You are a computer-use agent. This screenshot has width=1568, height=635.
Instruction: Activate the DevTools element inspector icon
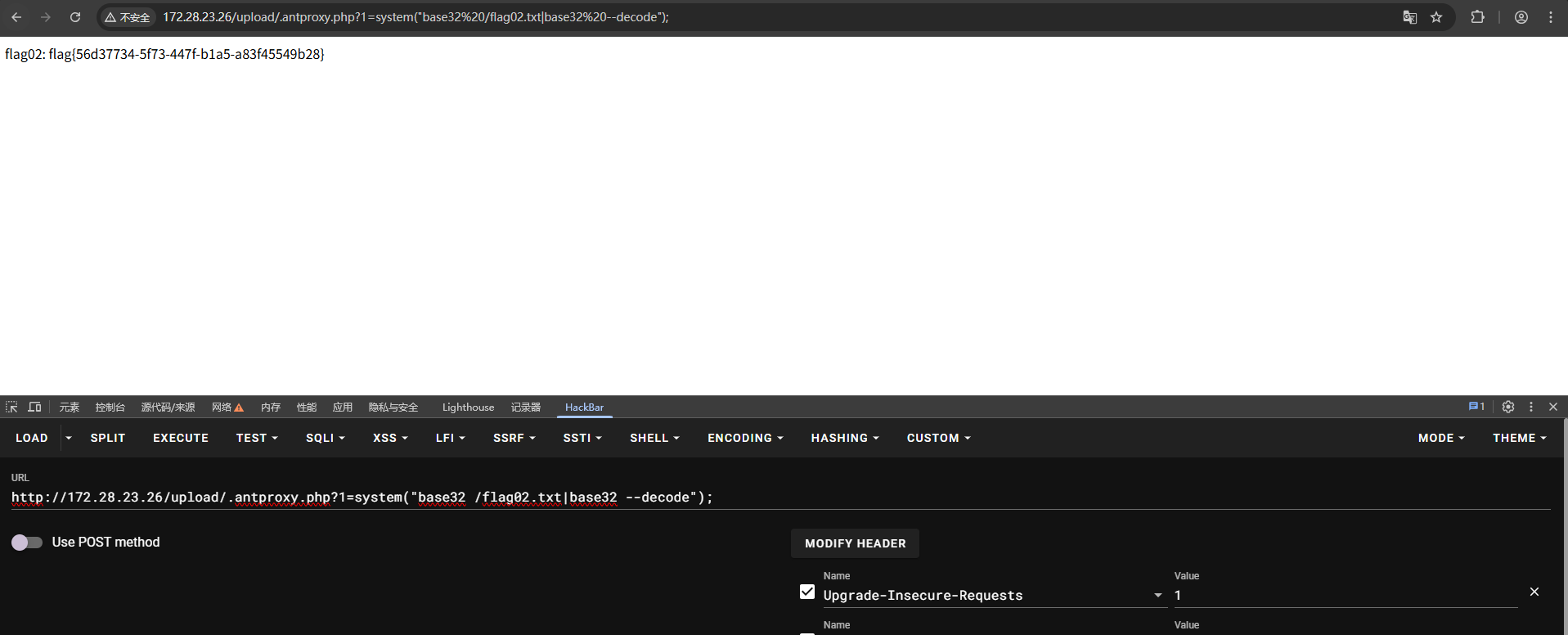(x=11, y=407)
